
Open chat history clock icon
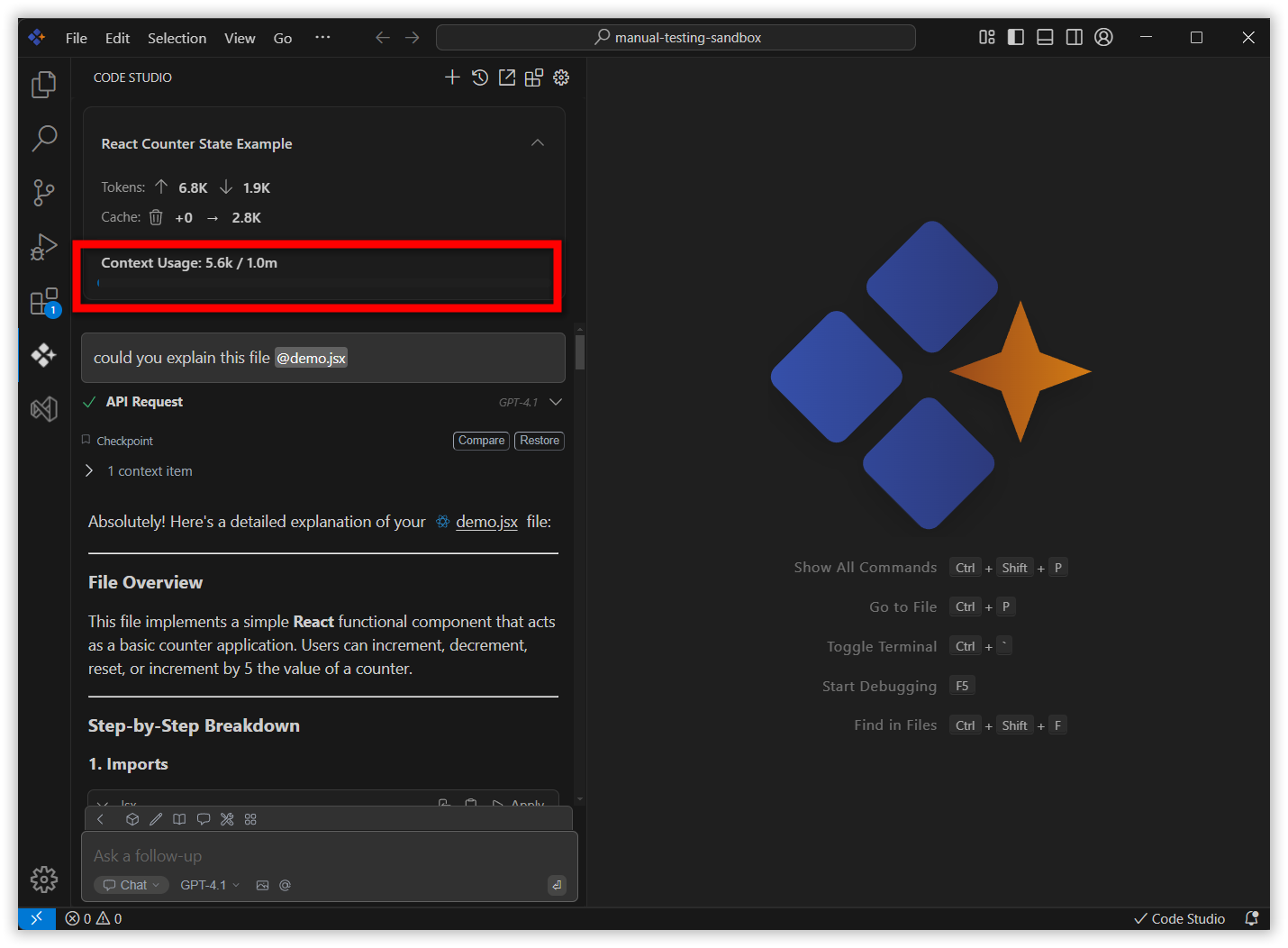(480, 77)
